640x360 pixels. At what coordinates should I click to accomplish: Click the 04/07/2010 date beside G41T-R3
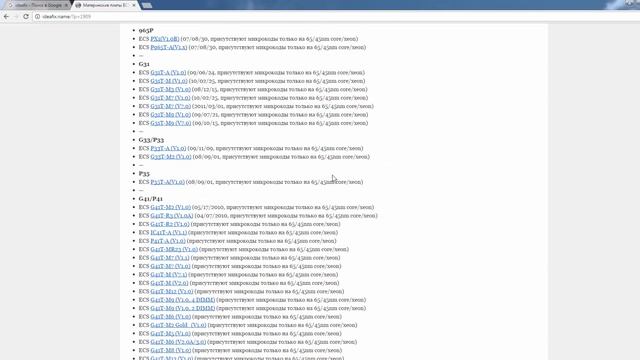click(x=211, y=216)
